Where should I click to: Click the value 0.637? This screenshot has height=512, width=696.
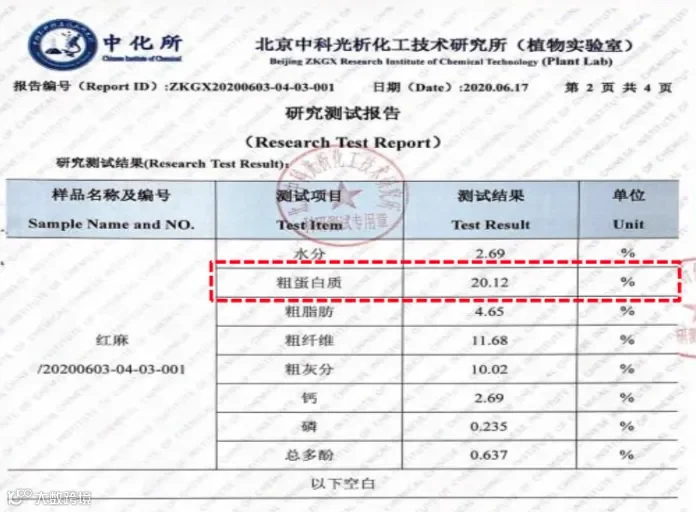tap(489, 455)
